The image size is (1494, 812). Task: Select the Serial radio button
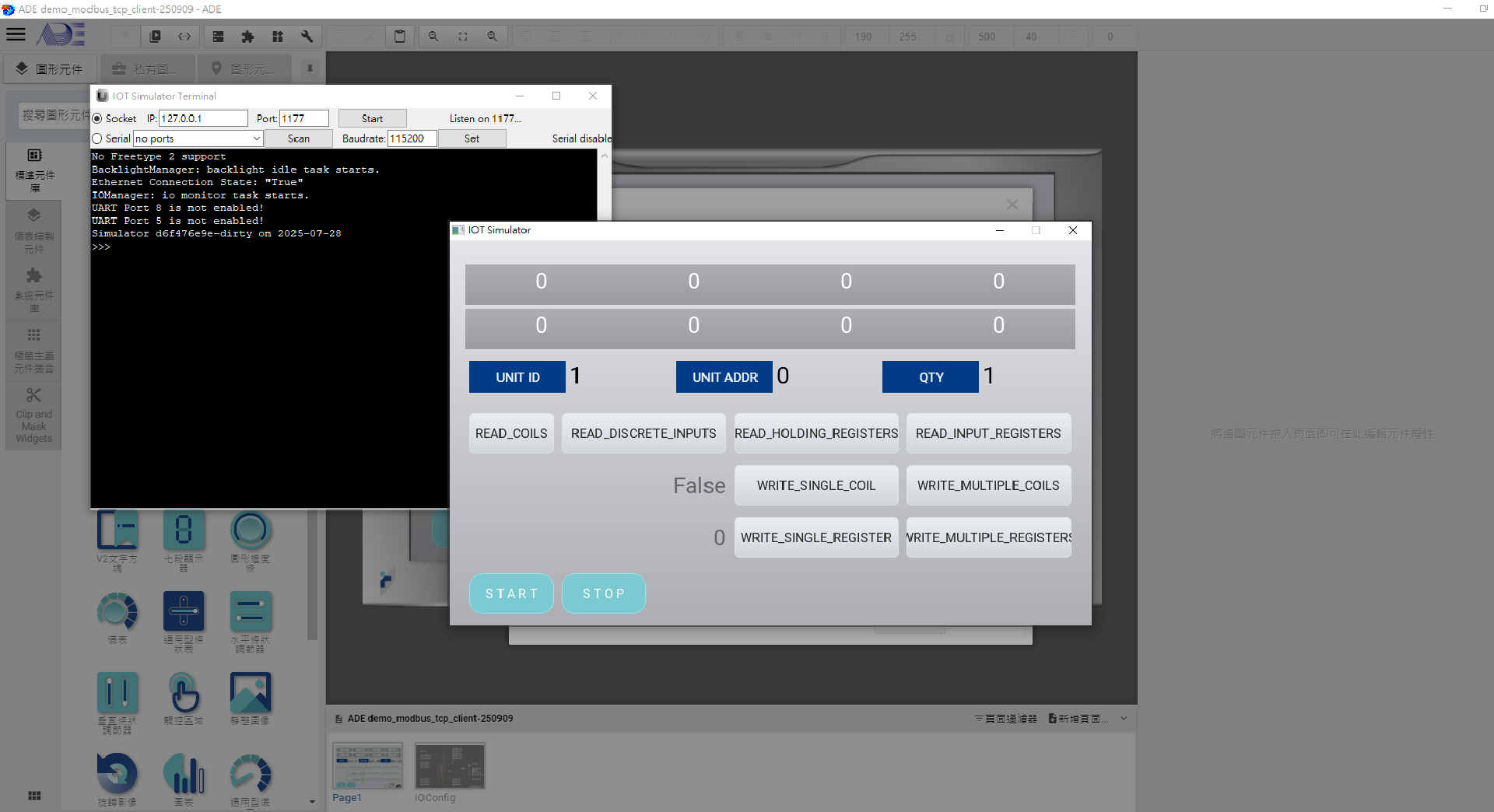98,138
